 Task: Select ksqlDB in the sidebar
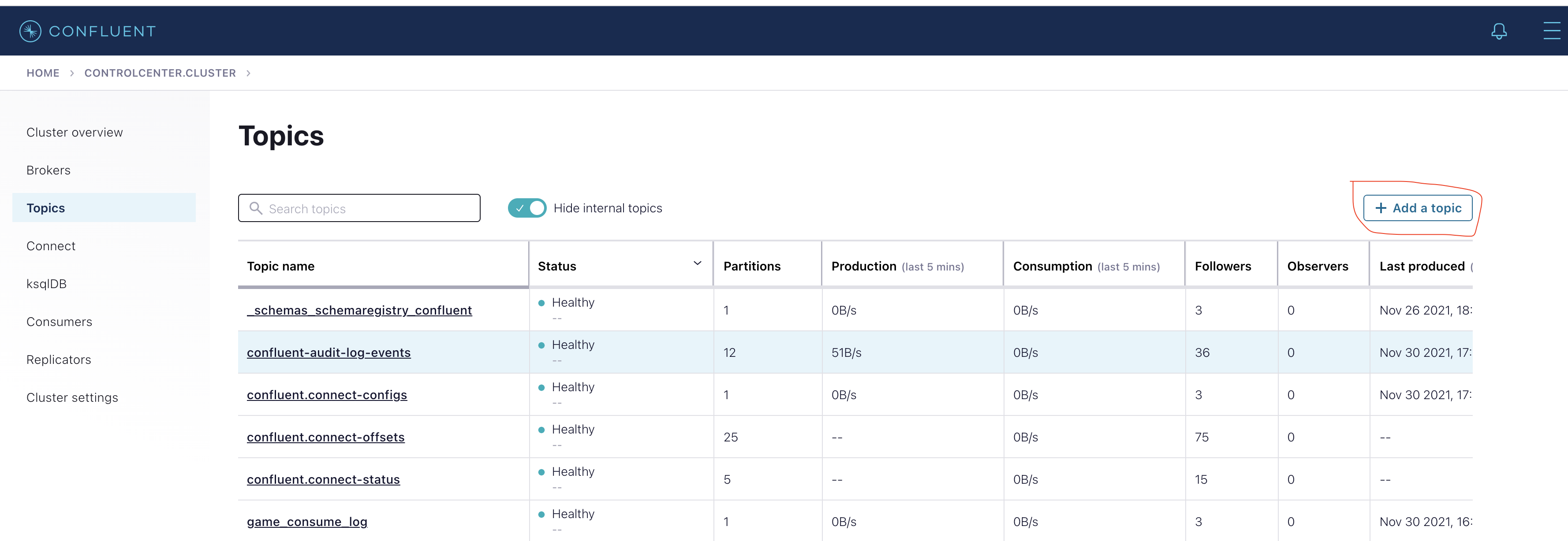(x=46, y=284)
